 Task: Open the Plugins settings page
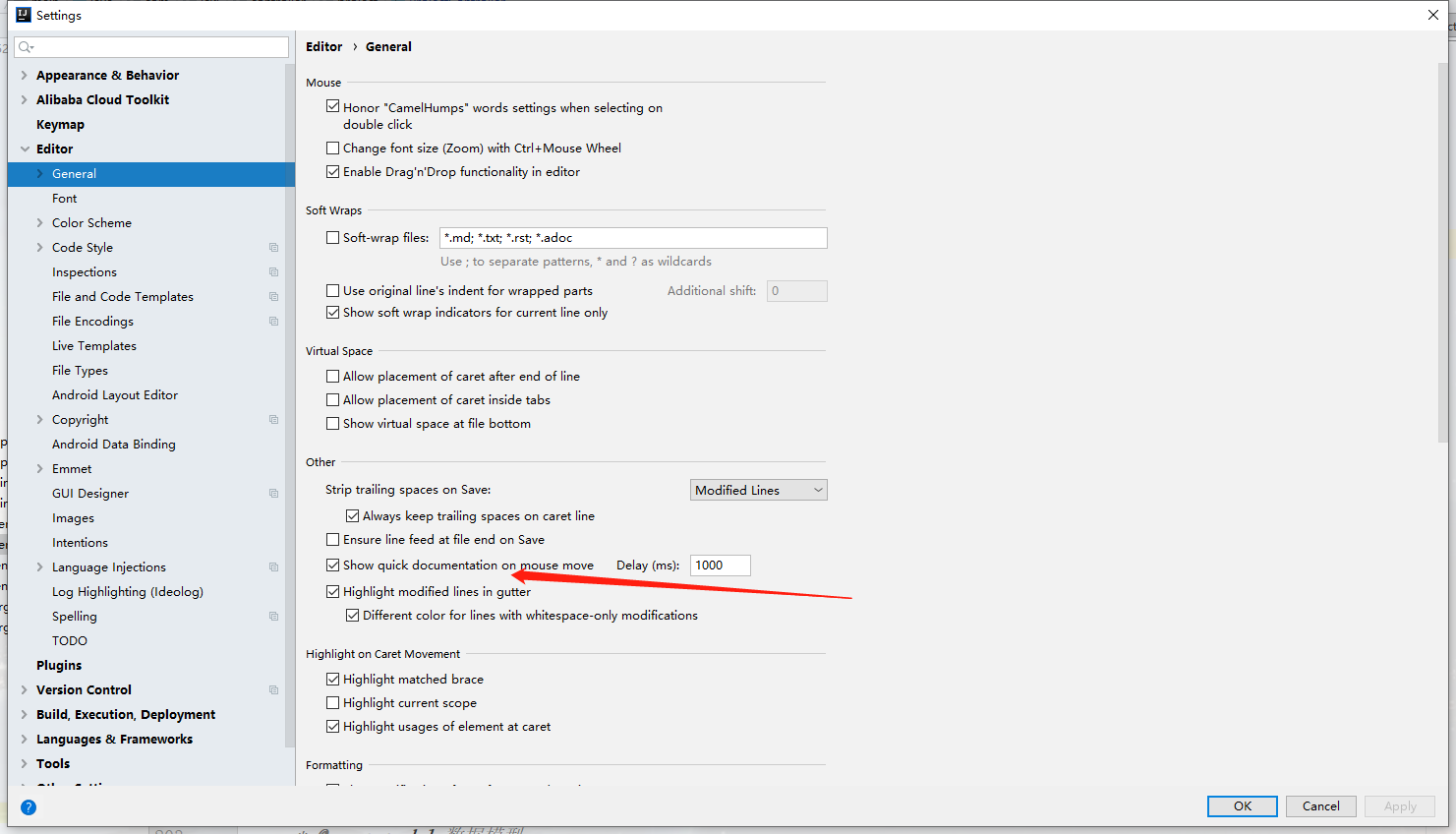[x=59, y=666]
